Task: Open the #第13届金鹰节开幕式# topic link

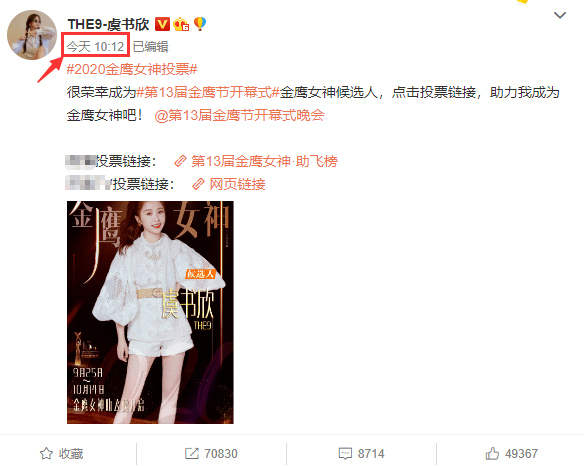Action: [208, 92]
